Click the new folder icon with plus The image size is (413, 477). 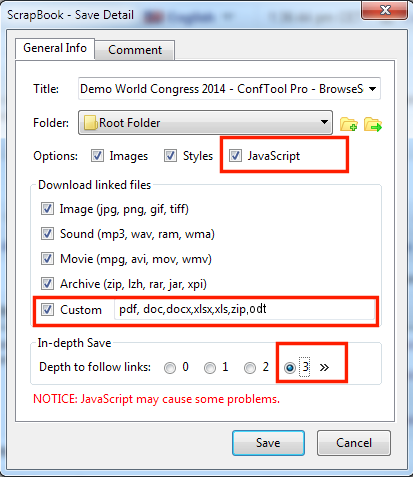348,124
